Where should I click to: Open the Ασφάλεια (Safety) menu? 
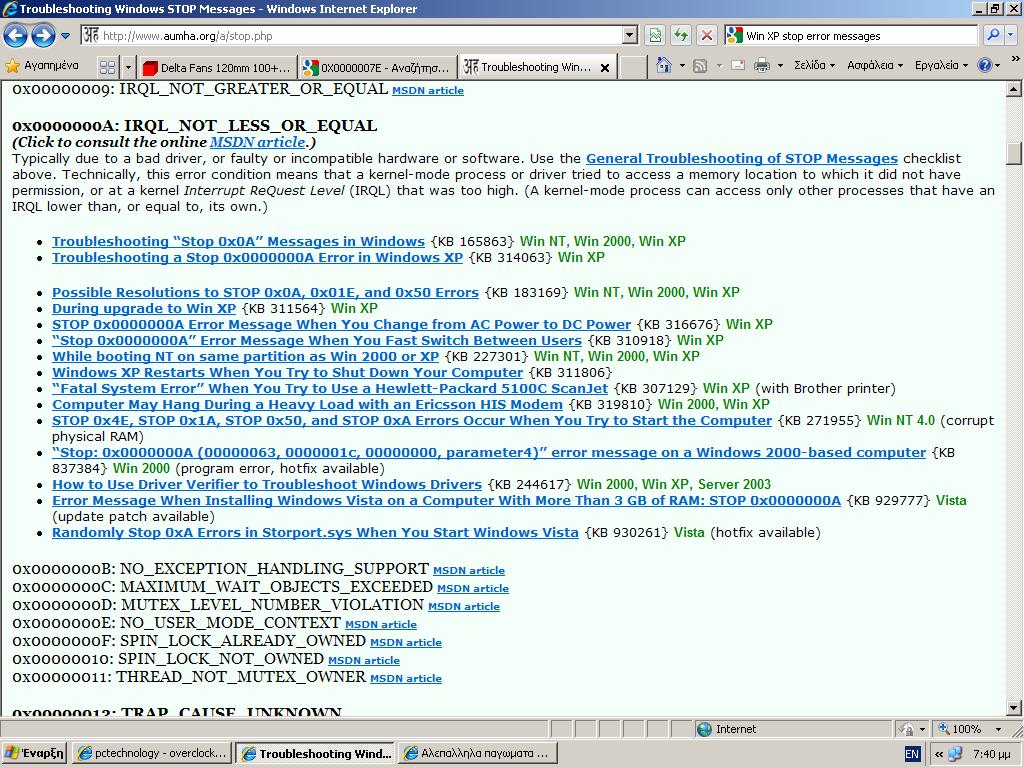[x=875, y=65]
